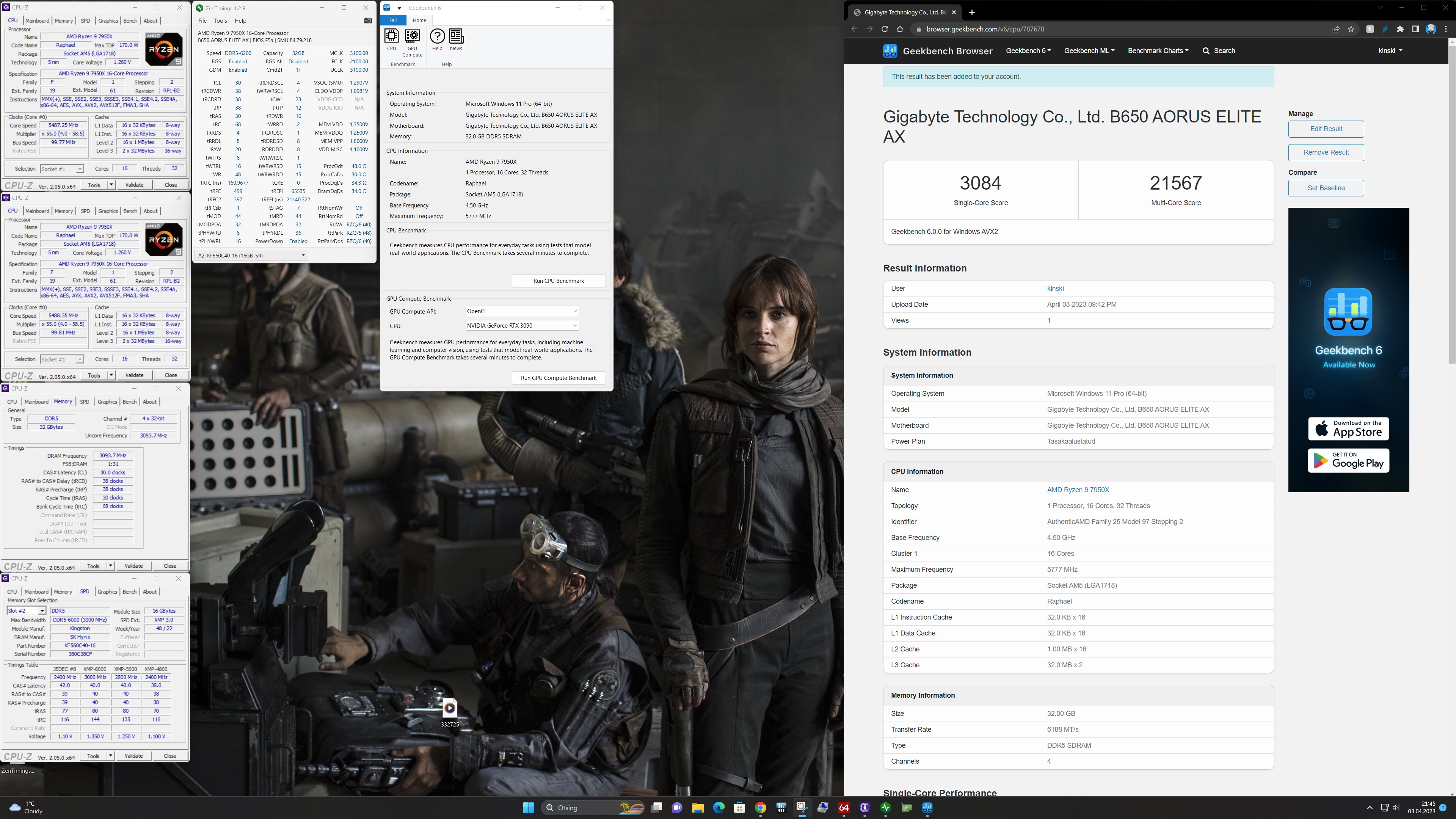The height and width of the screenshot is (819, 1456).
Task: Open ZenTimings Help menu
Action: point(240,21)
